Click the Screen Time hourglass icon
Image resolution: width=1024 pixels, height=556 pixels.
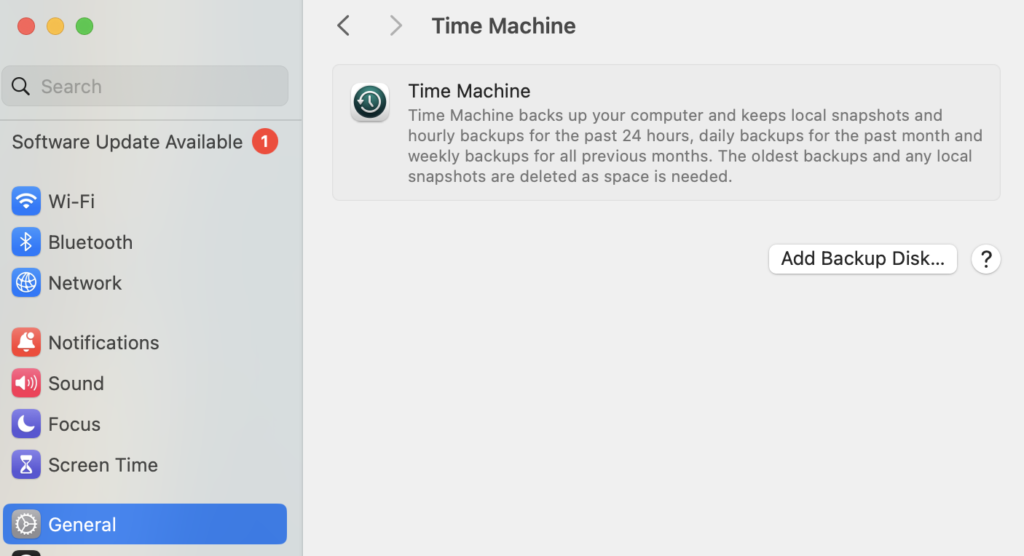pos(26,465)
